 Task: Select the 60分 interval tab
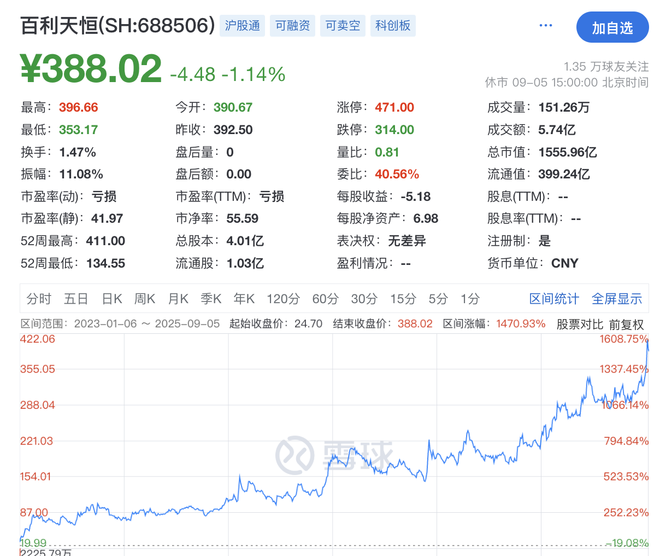coord(325,298)
